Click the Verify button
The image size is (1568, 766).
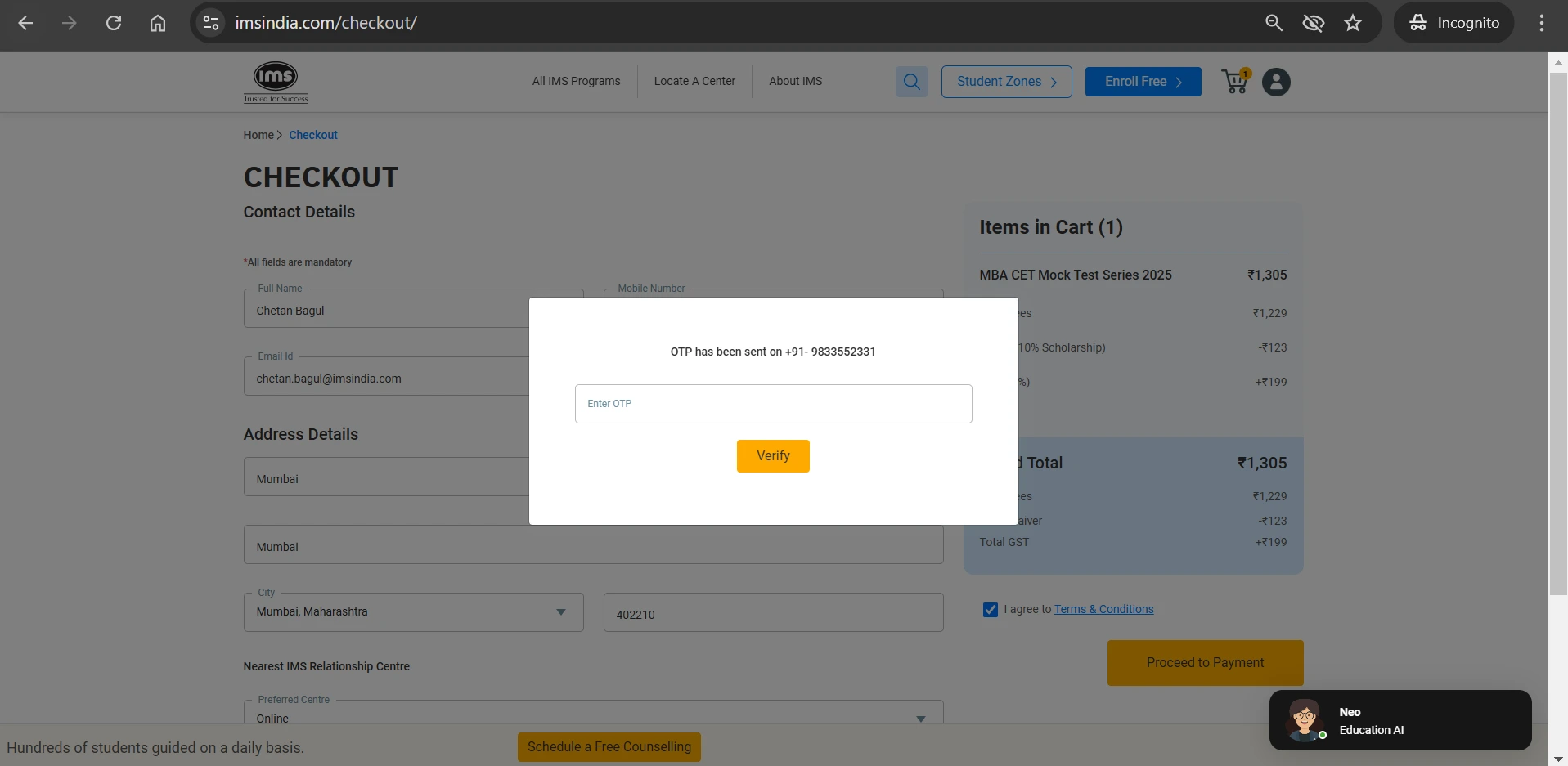pyautogui.click(x=773, y=456)
